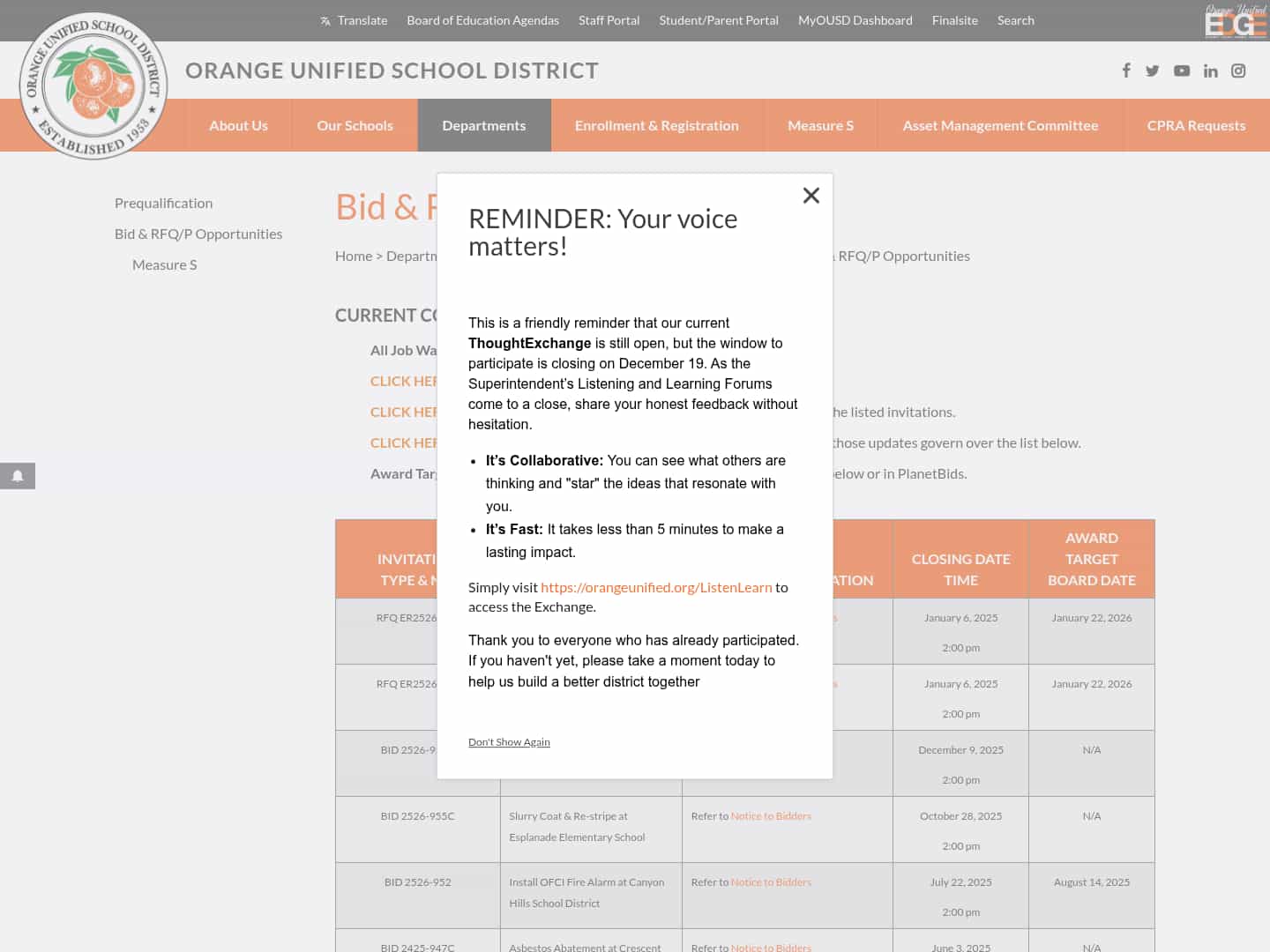Viewport: 1270px width, 952px height.
Task: Open the ListenLearn ThoughtExchange link
Action: click(656, 586)
